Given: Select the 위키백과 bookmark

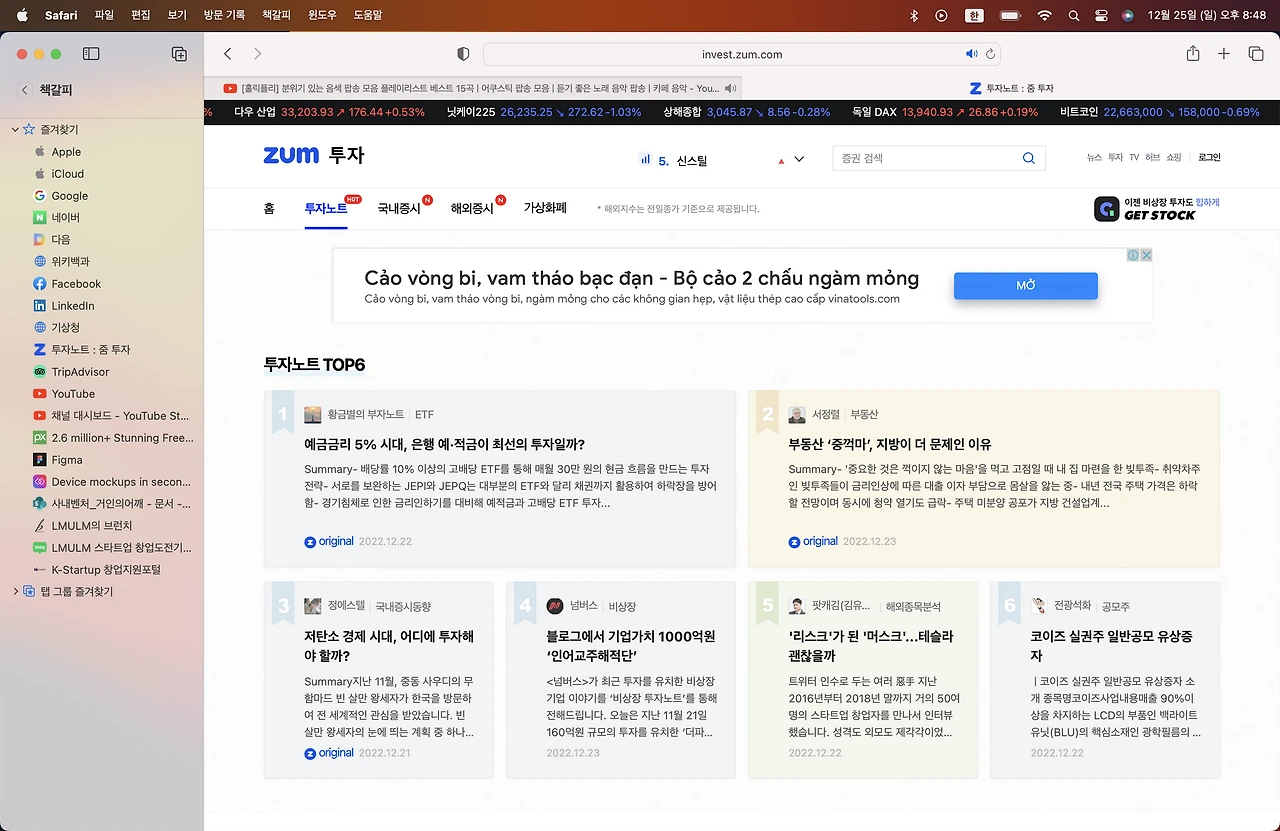Looking at the screenshot, I should click(x=62, y=262).
